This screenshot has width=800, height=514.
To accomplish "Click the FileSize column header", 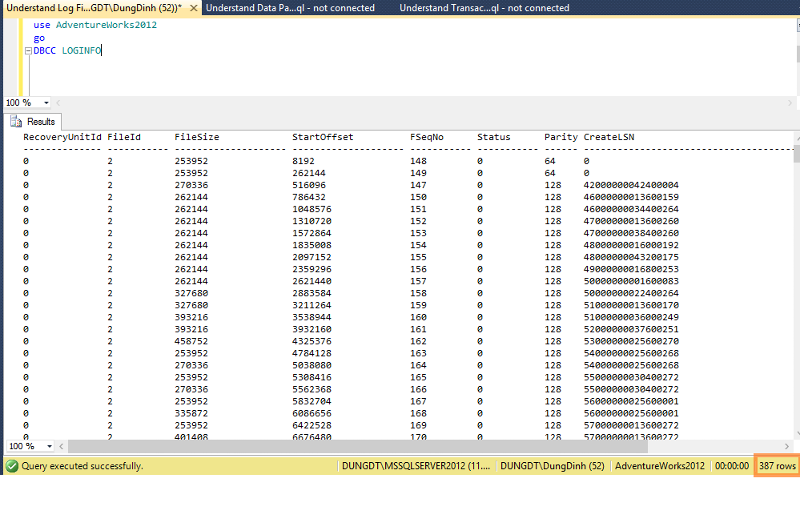I will point(196,137).
